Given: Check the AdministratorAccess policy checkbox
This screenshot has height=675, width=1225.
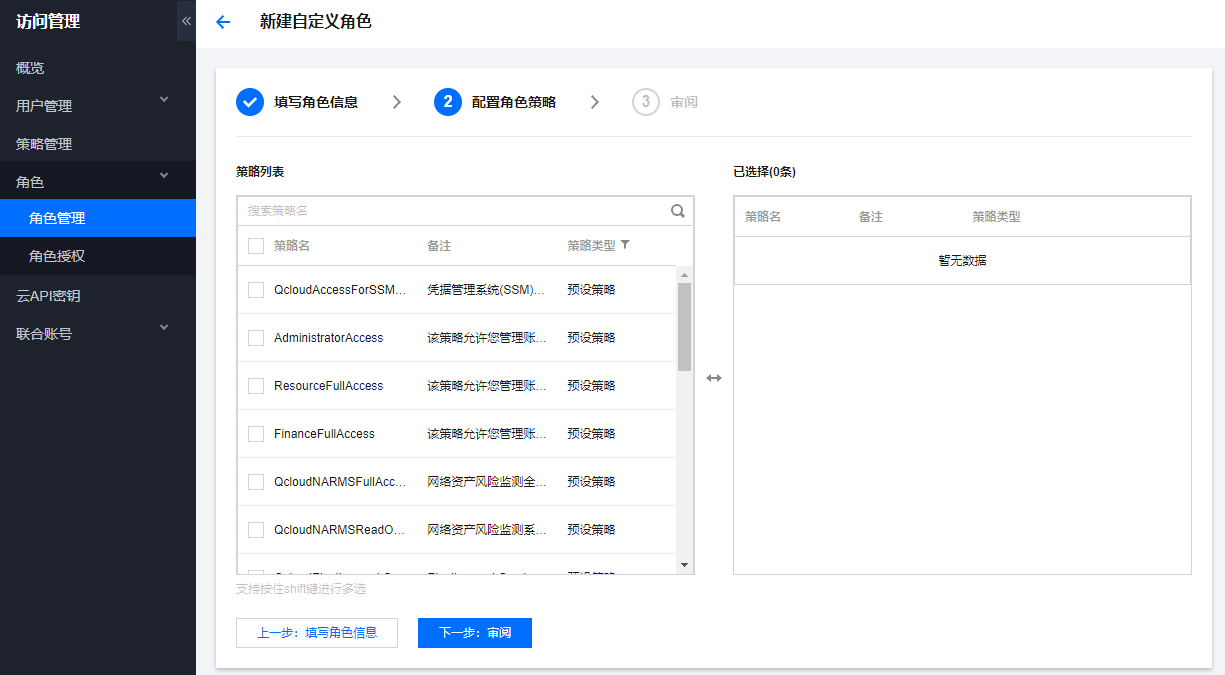Looking at the screenshot, I should tap(256, 338).
